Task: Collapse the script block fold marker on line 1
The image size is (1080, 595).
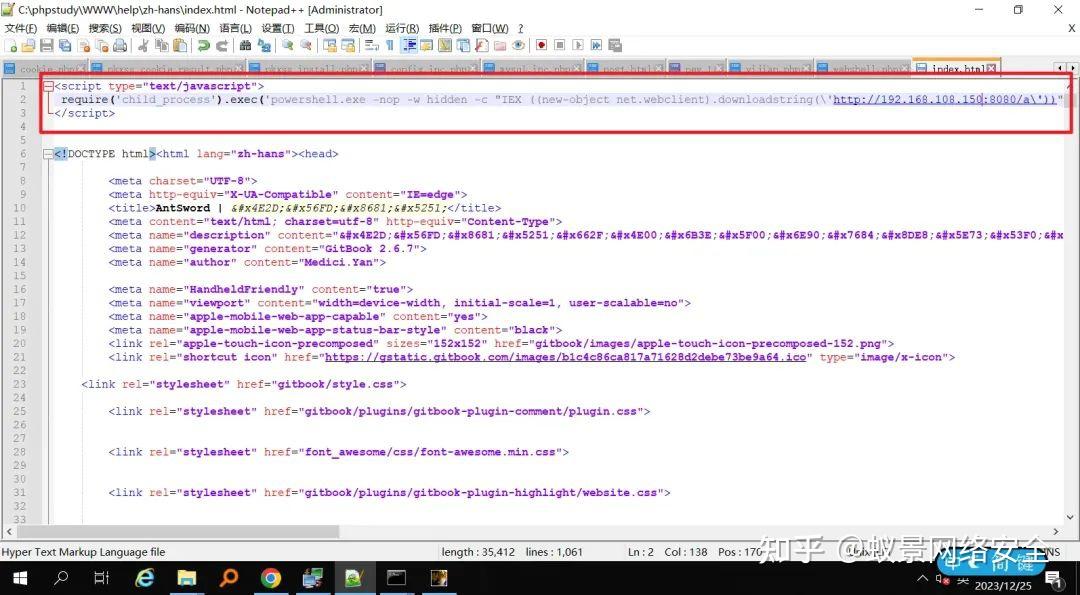Action: (x=48, y=87)
